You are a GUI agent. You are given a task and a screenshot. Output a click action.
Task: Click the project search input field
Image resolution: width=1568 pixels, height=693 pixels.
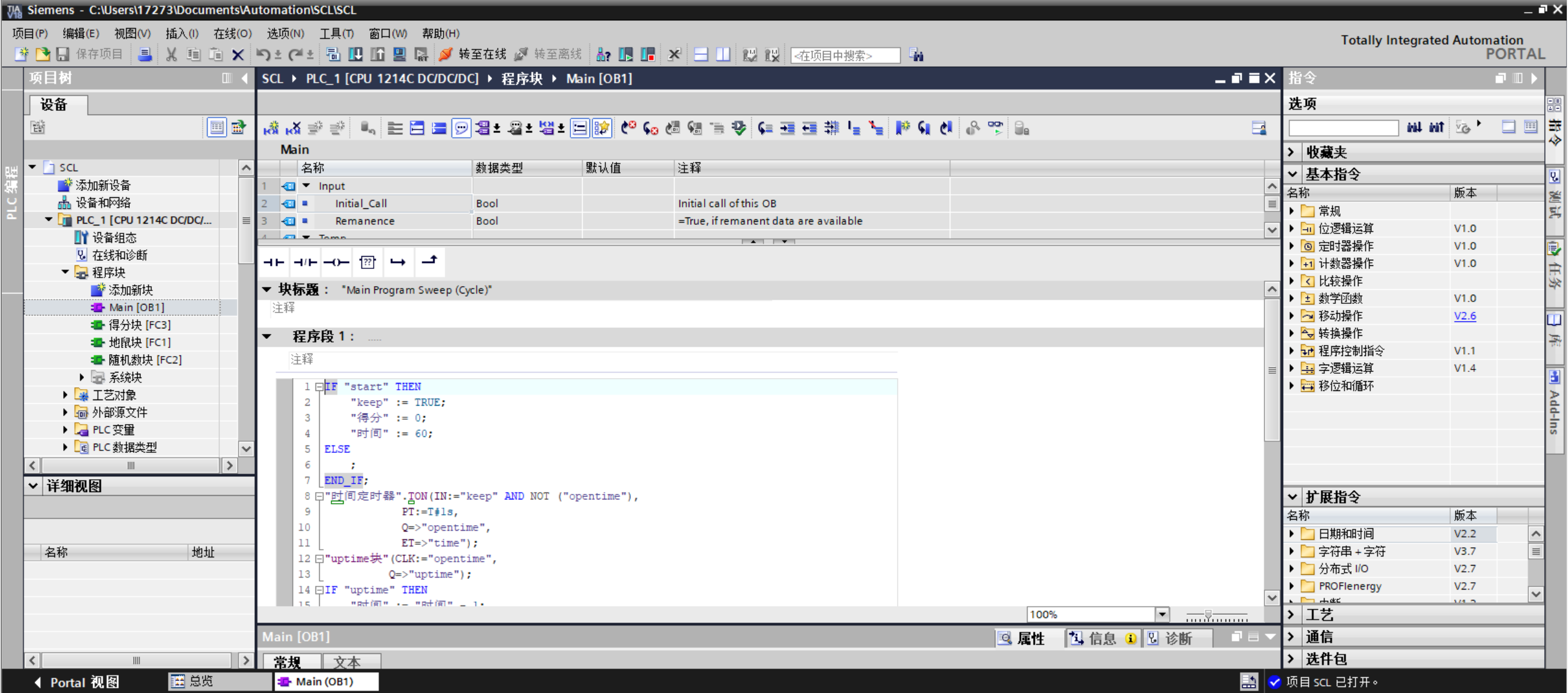[844, 56]
